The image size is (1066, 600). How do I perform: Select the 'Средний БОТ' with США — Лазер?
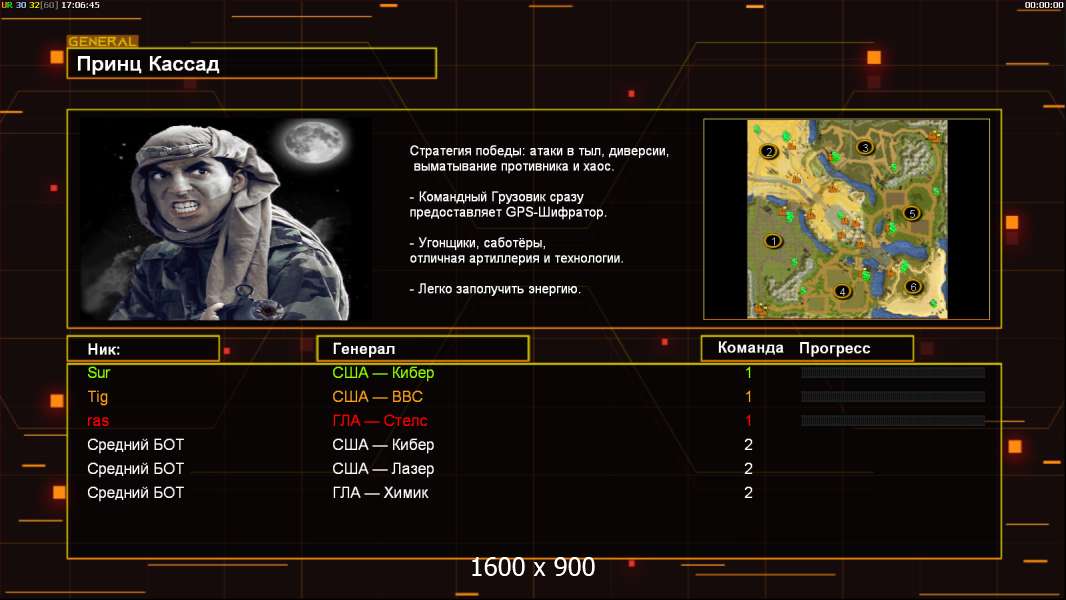click(x=135, y=469)
